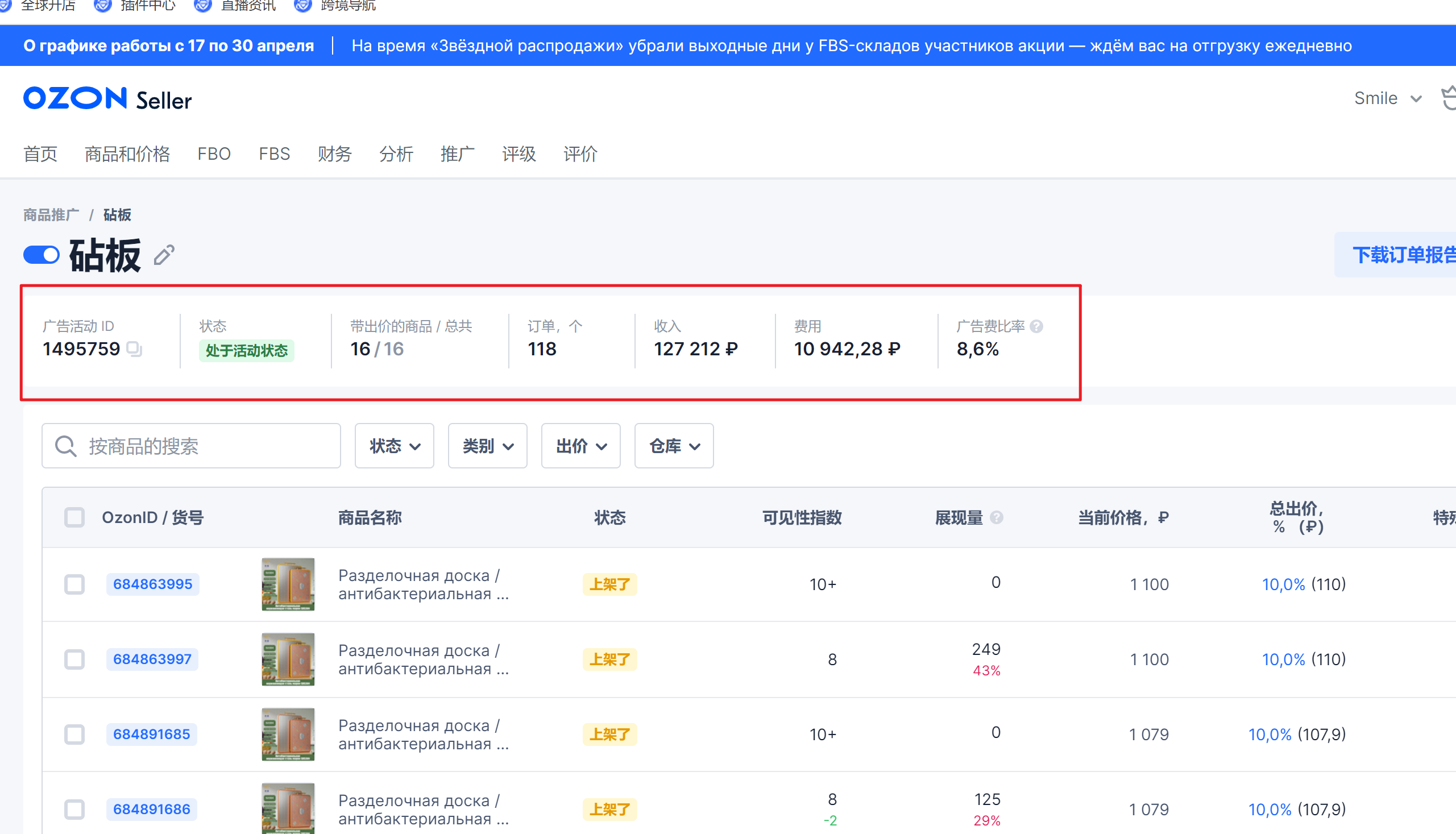
Task: Check the select-all checkbox in table header
Action: click(x=74, y=517)
